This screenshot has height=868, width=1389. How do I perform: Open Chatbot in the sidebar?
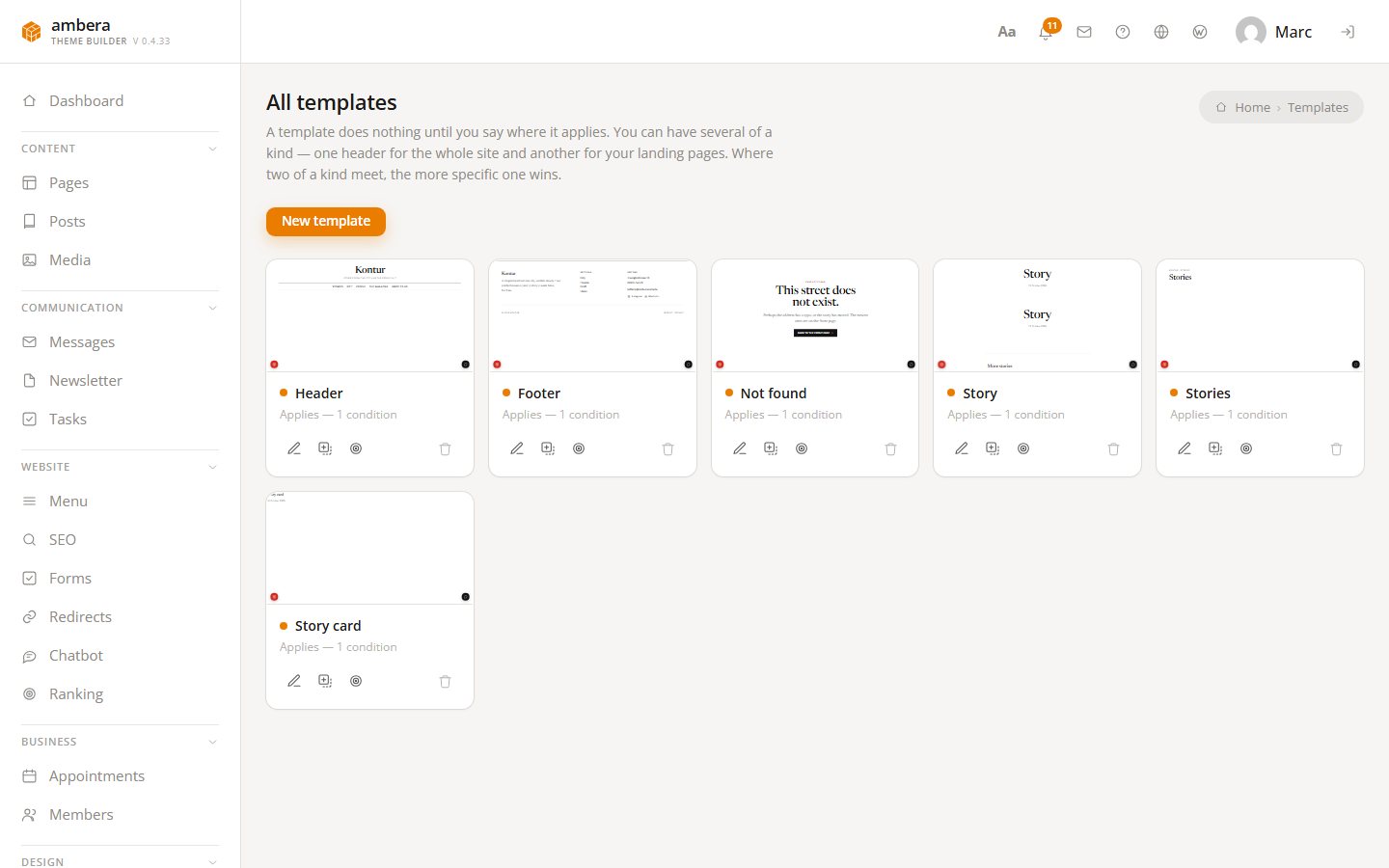[x=120, y=655]
